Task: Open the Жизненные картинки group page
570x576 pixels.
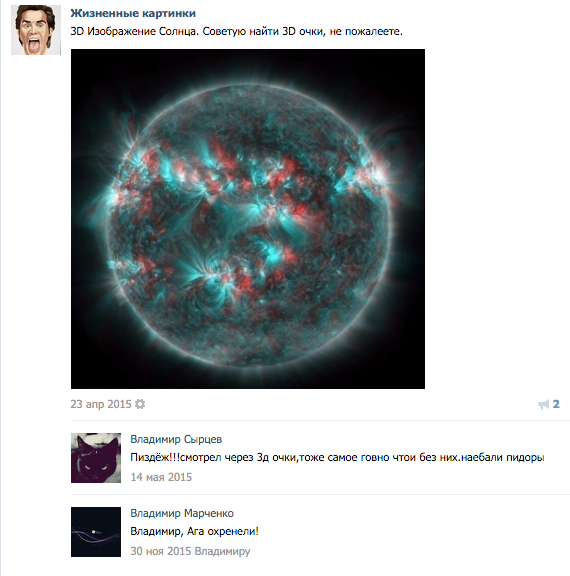Action: (x=133, y=13)
